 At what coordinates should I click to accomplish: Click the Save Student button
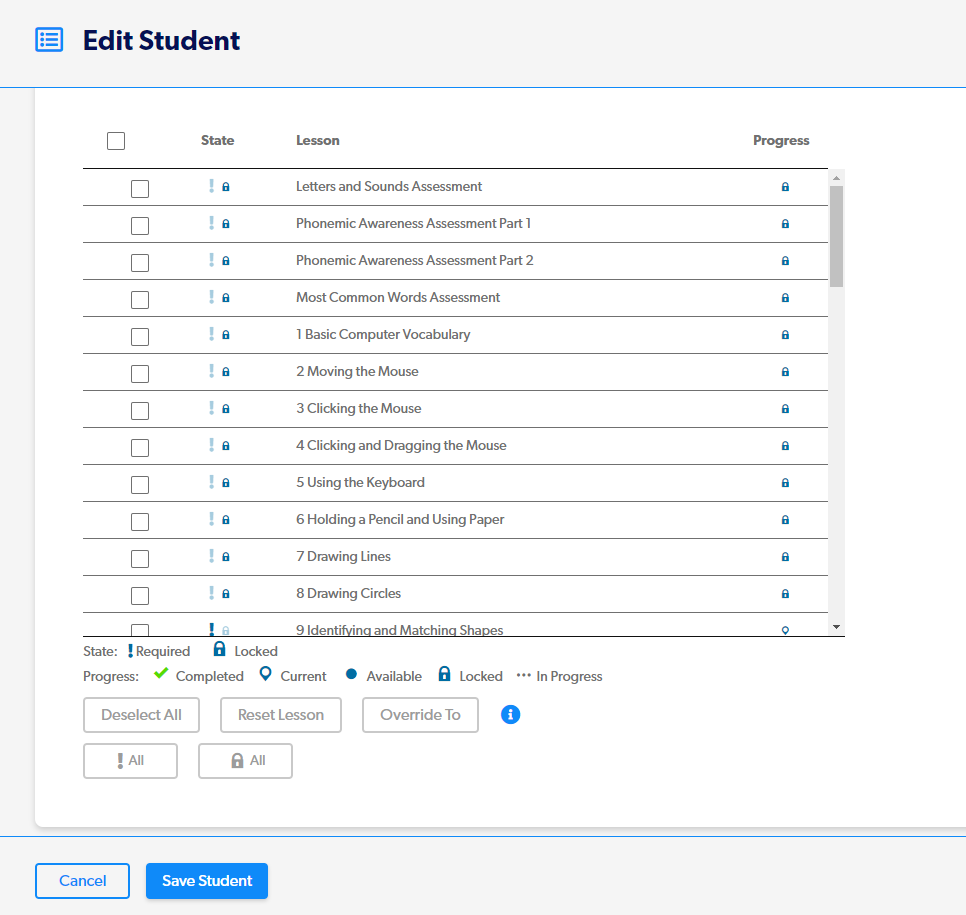point(207,881)
